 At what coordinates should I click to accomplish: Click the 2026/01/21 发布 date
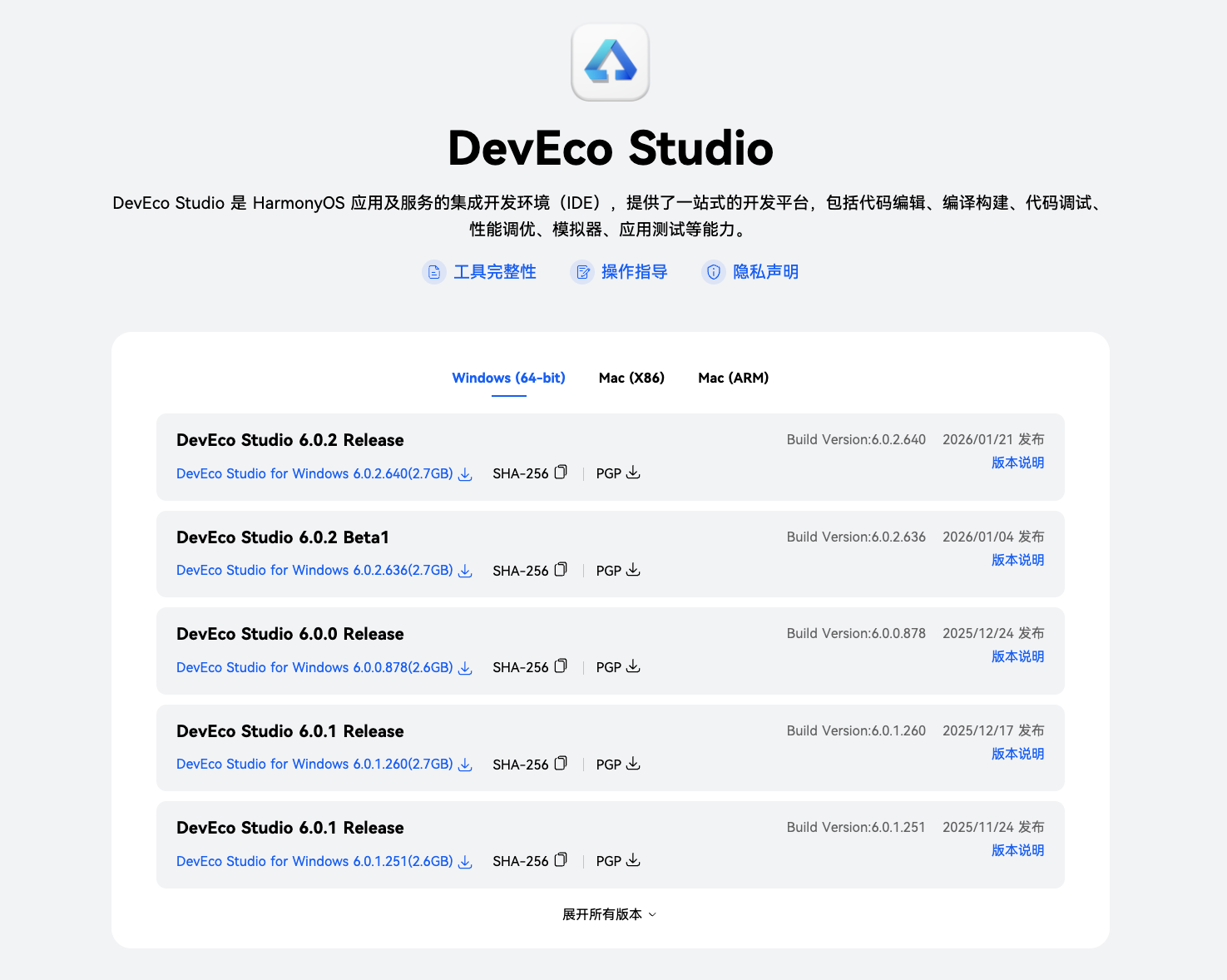coord(993,439)
